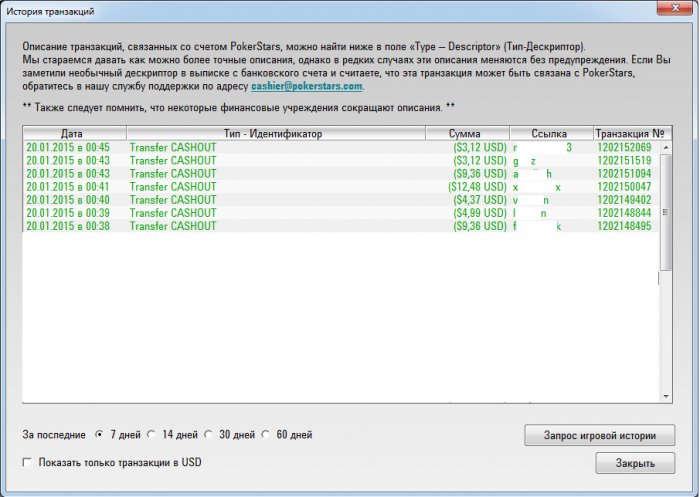
Task: Sort by the Ссылка column header
Action: coord(551,134)
